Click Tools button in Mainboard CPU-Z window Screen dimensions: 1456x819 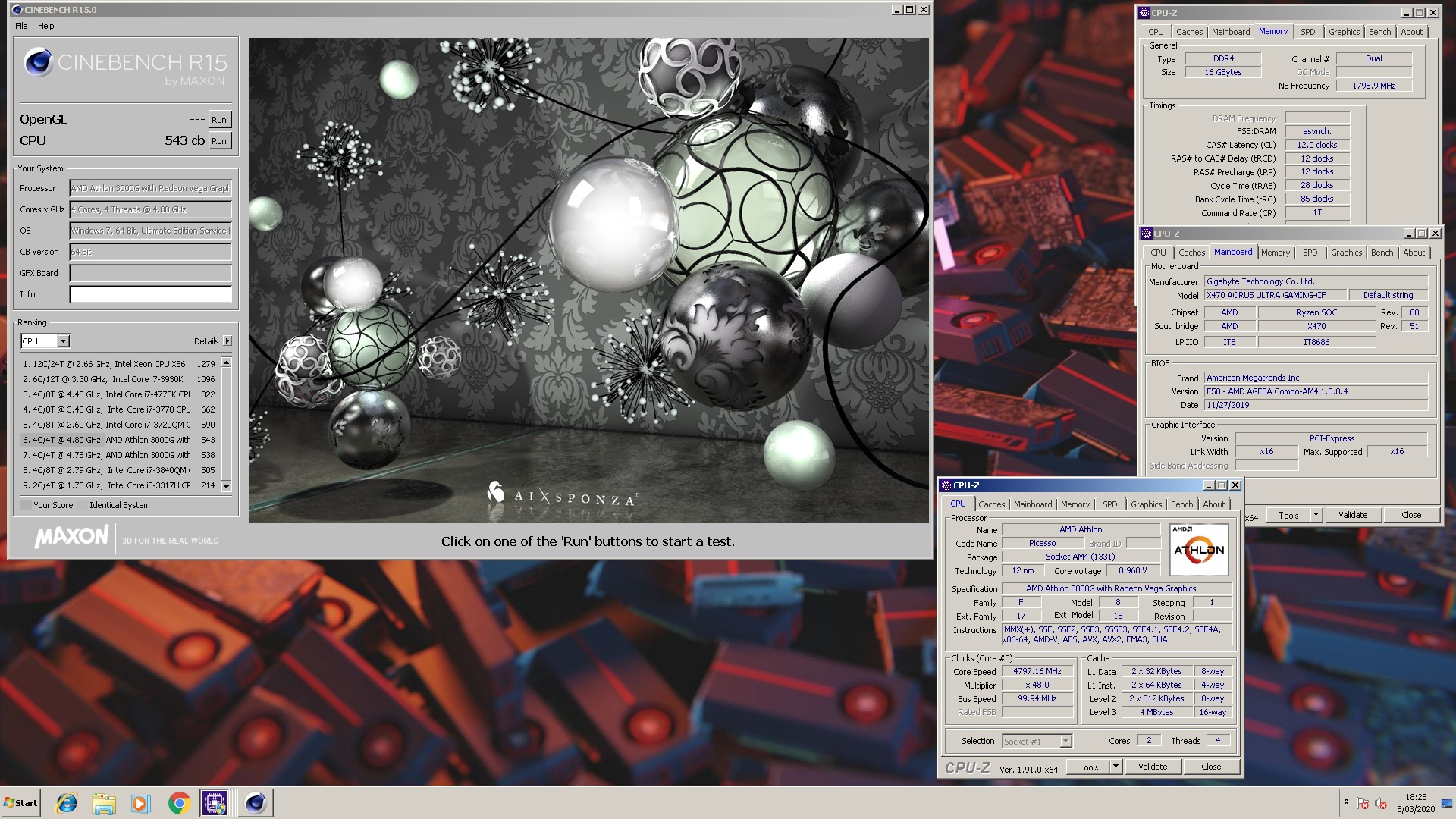pyautogui.click(x=1288, y=515)
